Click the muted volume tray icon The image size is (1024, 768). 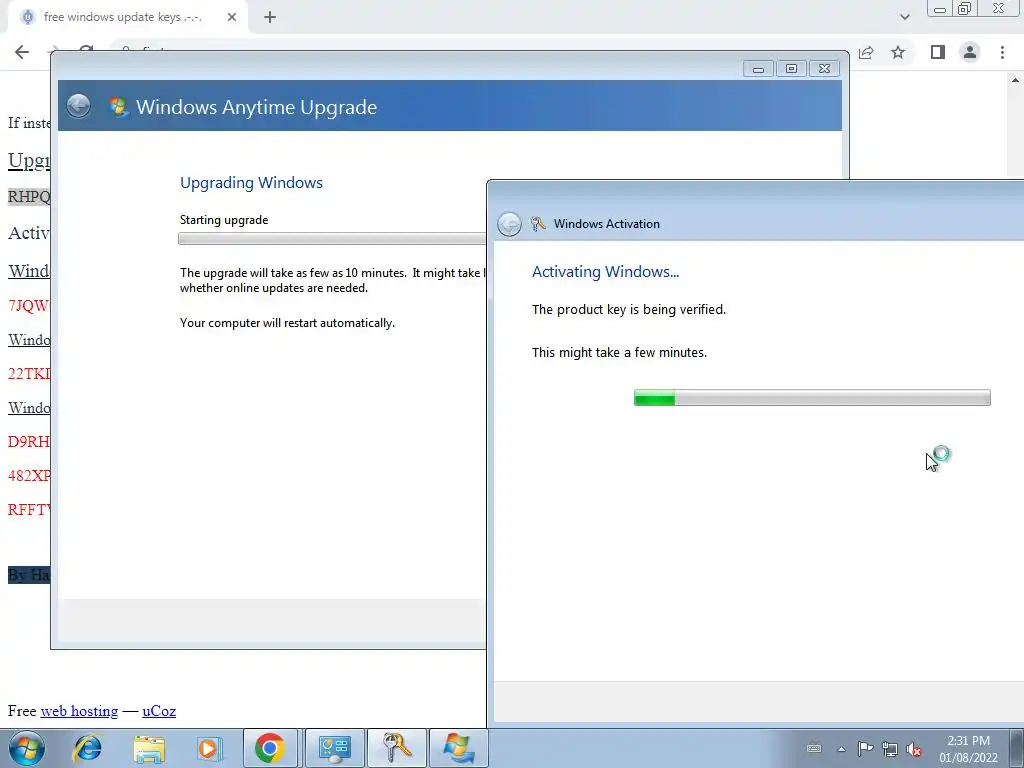tap(914, 749)
